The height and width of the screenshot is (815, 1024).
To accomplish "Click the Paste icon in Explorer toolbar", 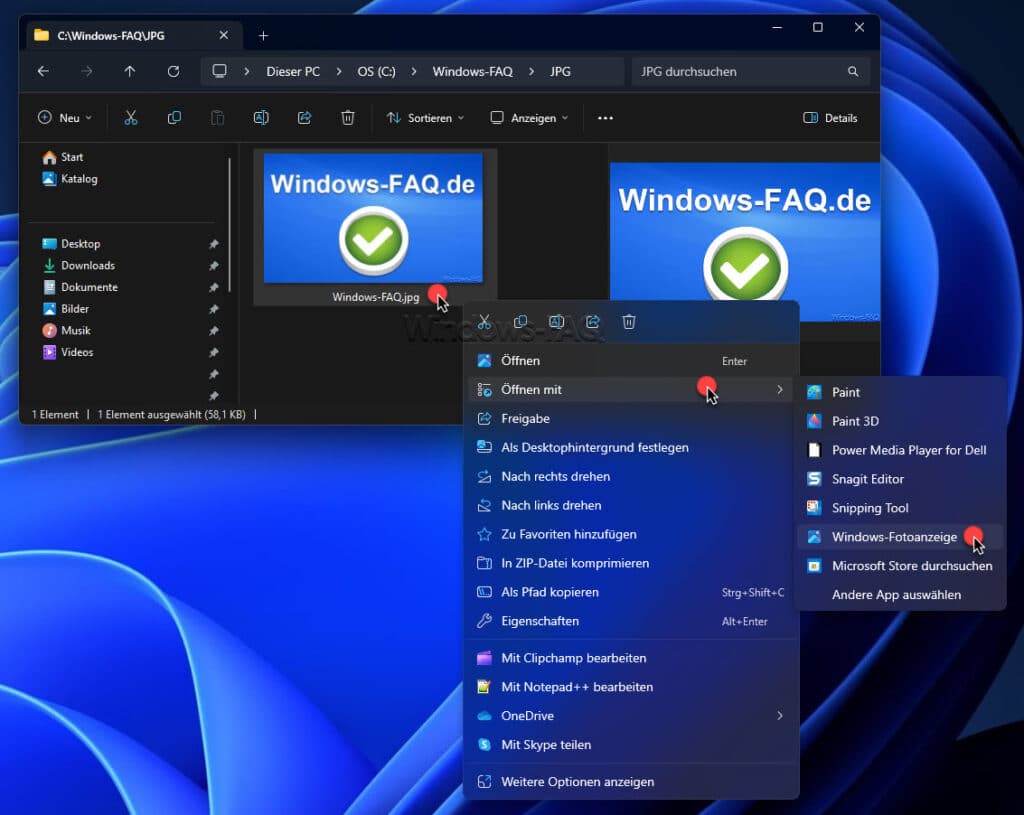I will pyautogui.click(x=217, y=118).
